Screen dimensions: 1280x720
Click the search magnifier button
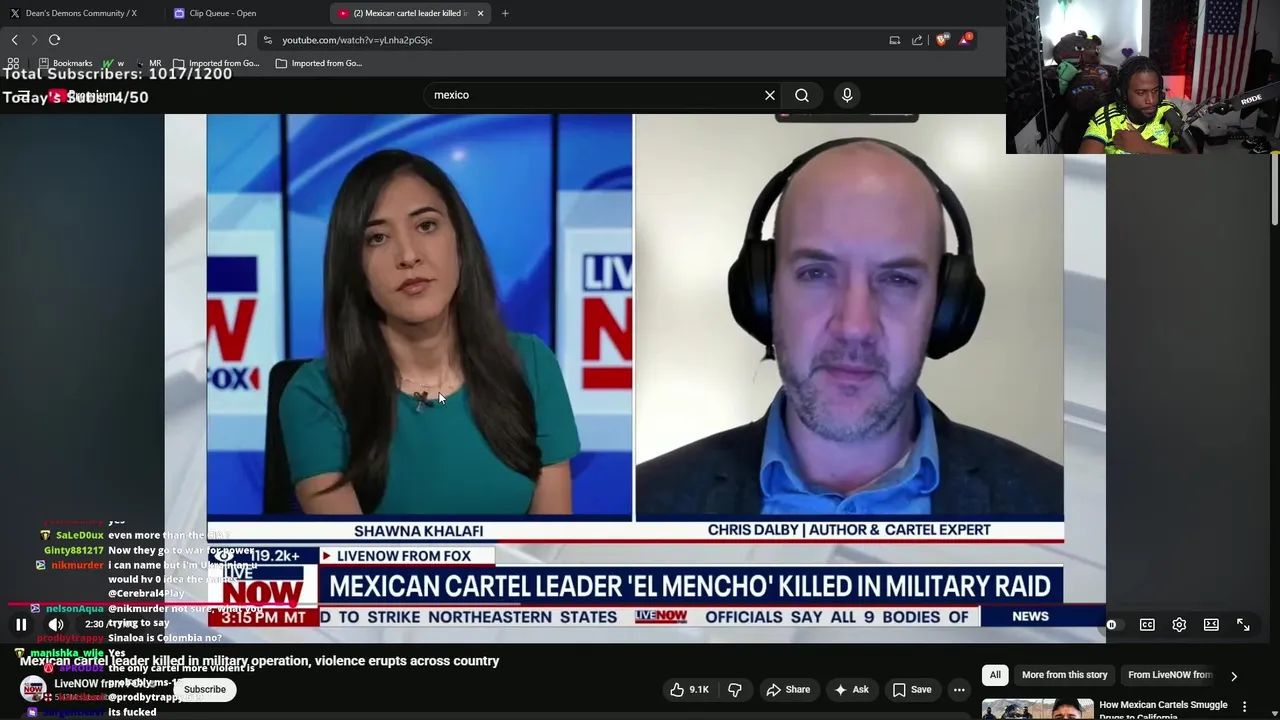tap(802, 95)
